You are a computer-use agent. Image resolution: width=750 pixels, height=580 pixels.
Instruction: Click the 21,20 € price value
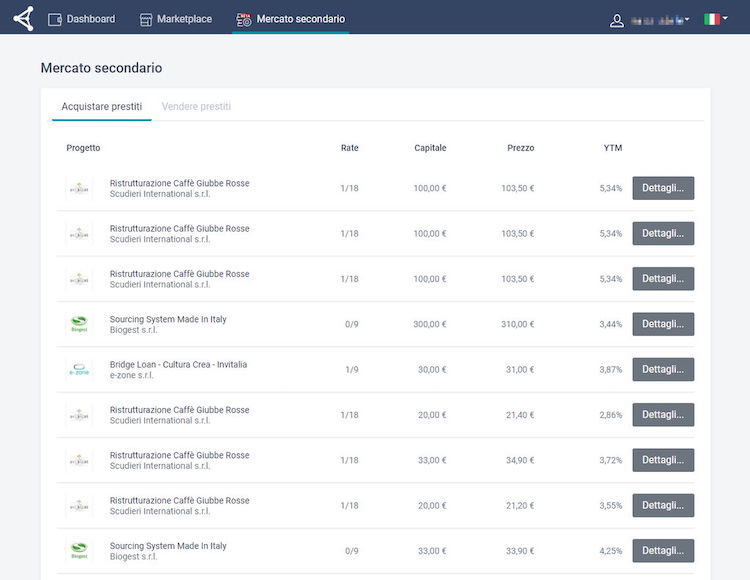[520, 505]
